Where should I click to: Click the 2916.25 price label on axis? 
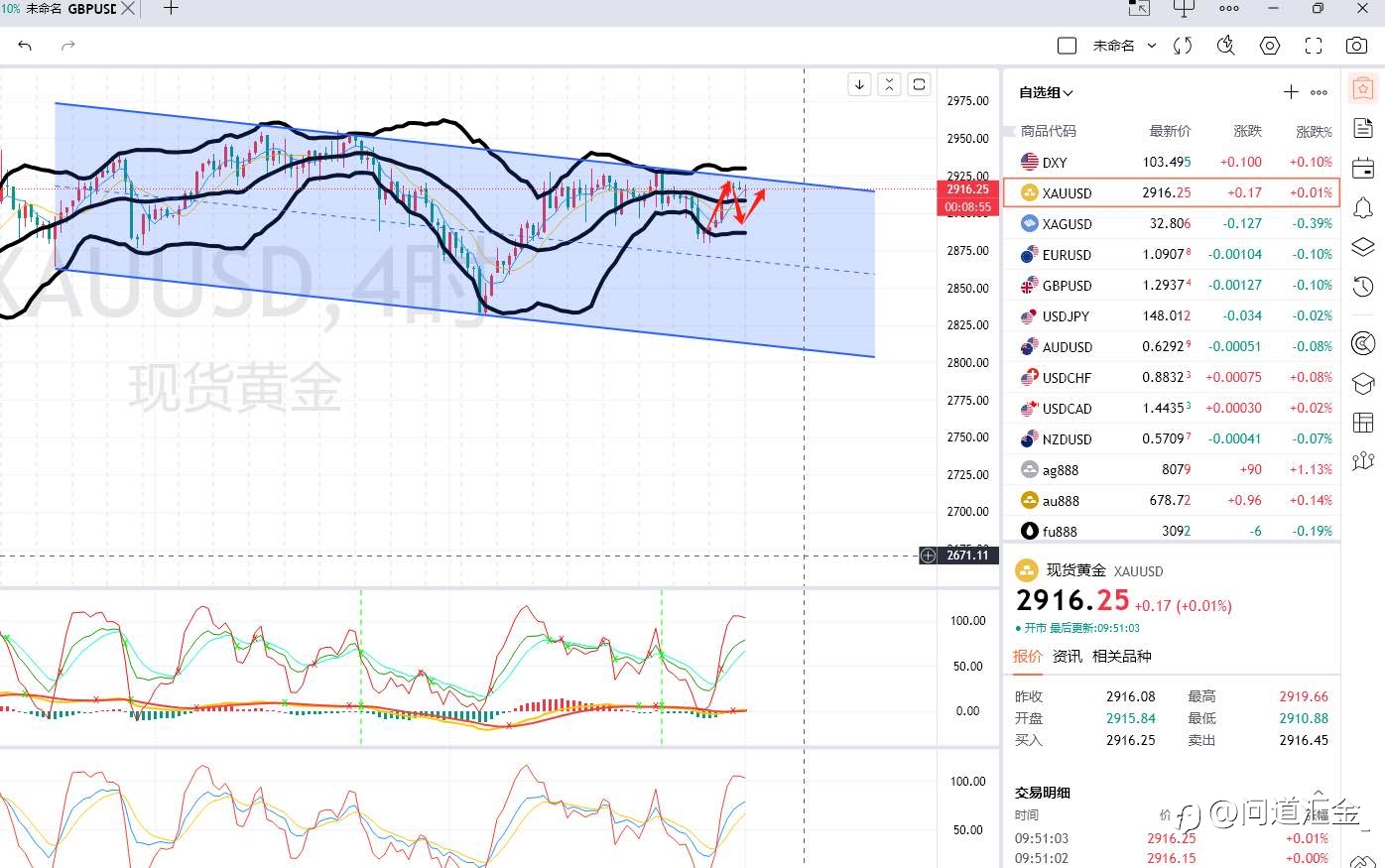(x=967, y=188)
